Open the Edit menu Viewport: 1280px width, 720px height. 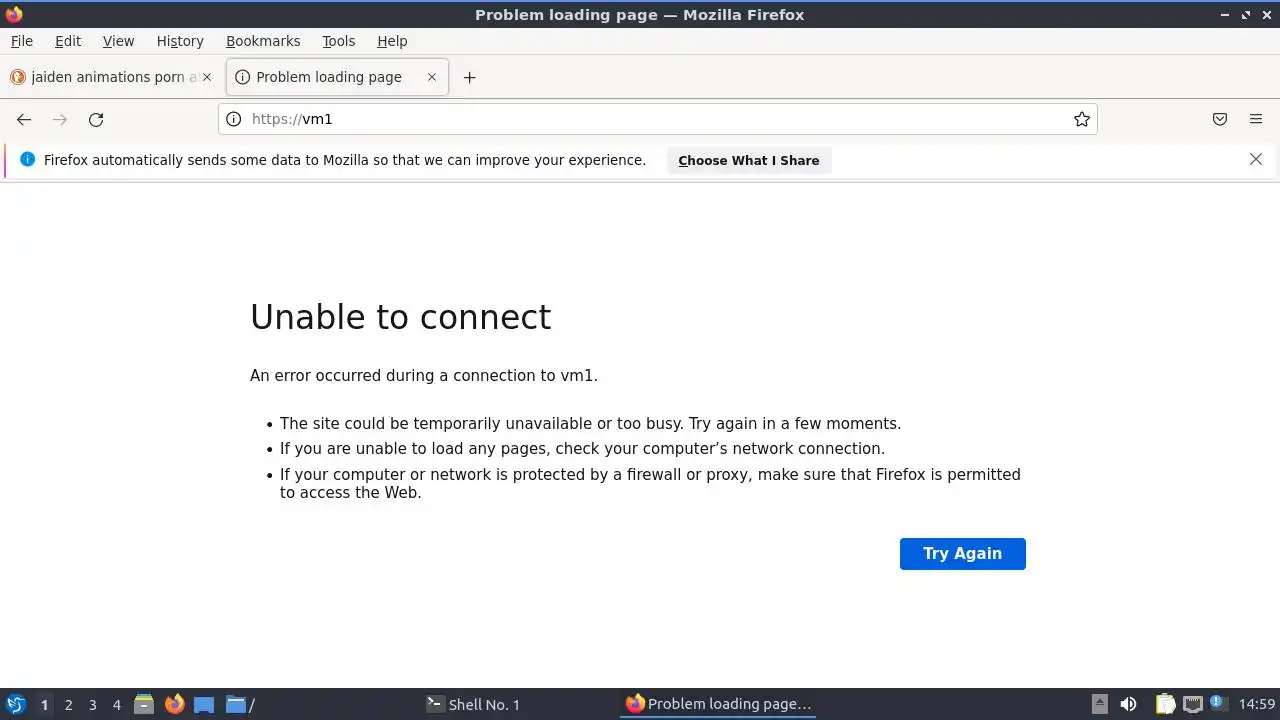point(68,41)
